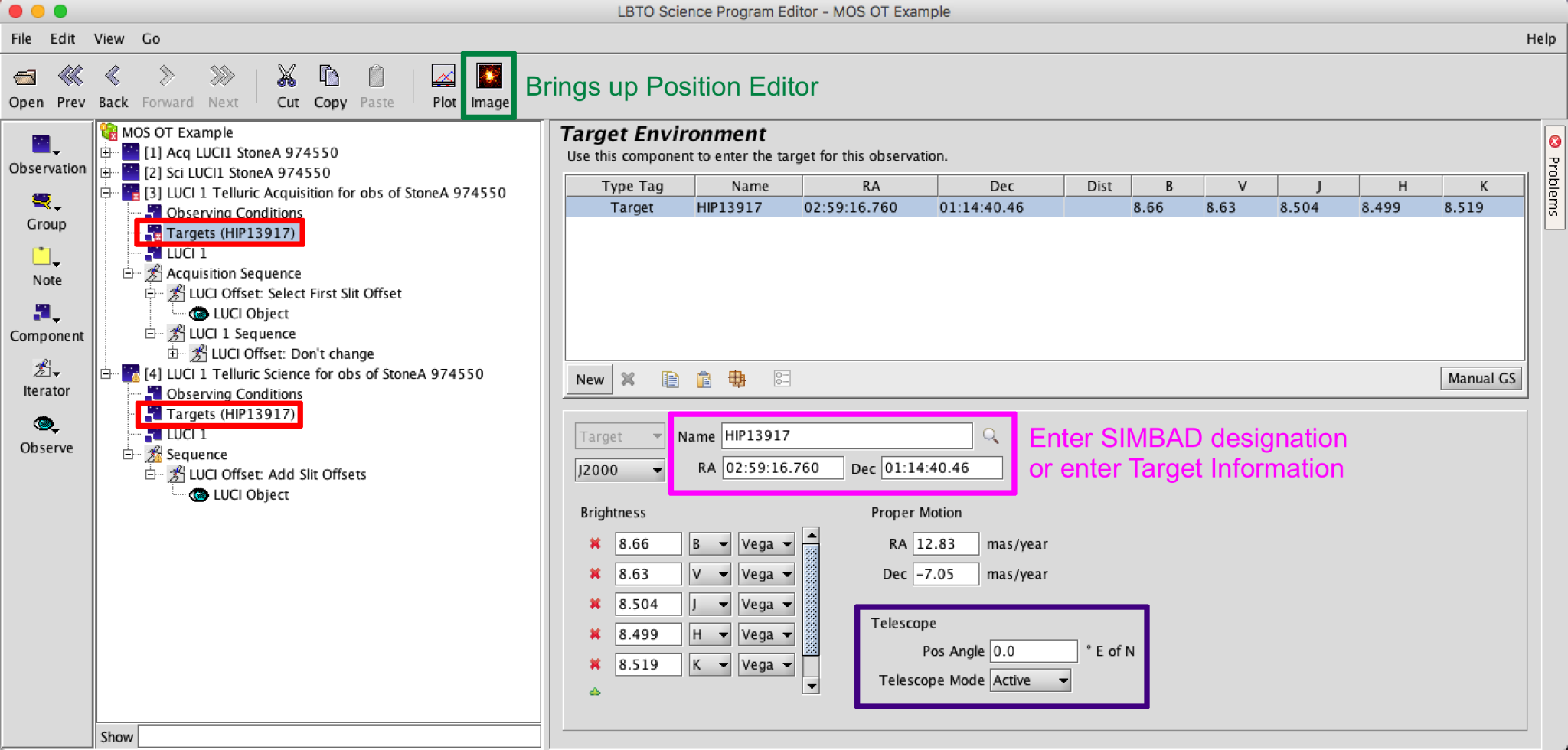Open the K band filter dropdown

point(710,664)
